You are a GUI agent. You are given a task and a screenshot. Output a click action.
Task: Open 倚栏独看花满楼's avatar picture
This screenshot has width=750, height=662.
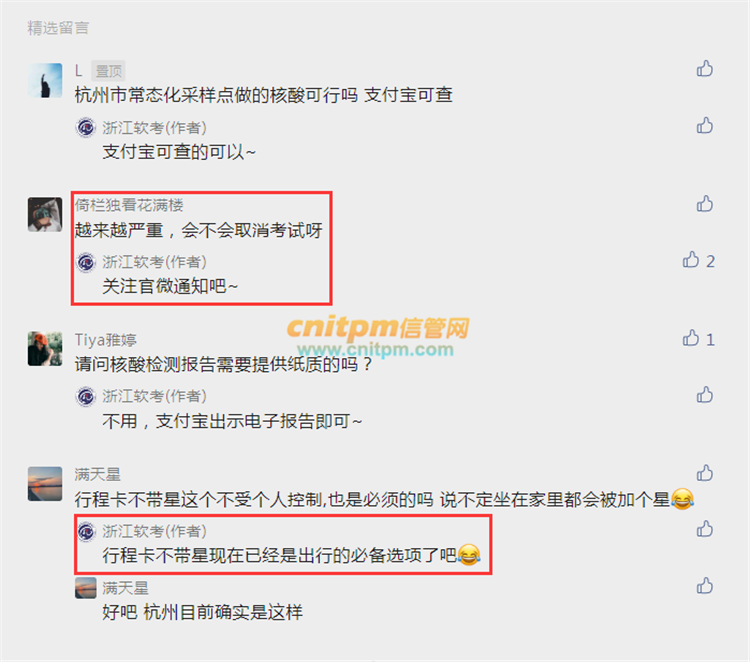coord(45,215)
